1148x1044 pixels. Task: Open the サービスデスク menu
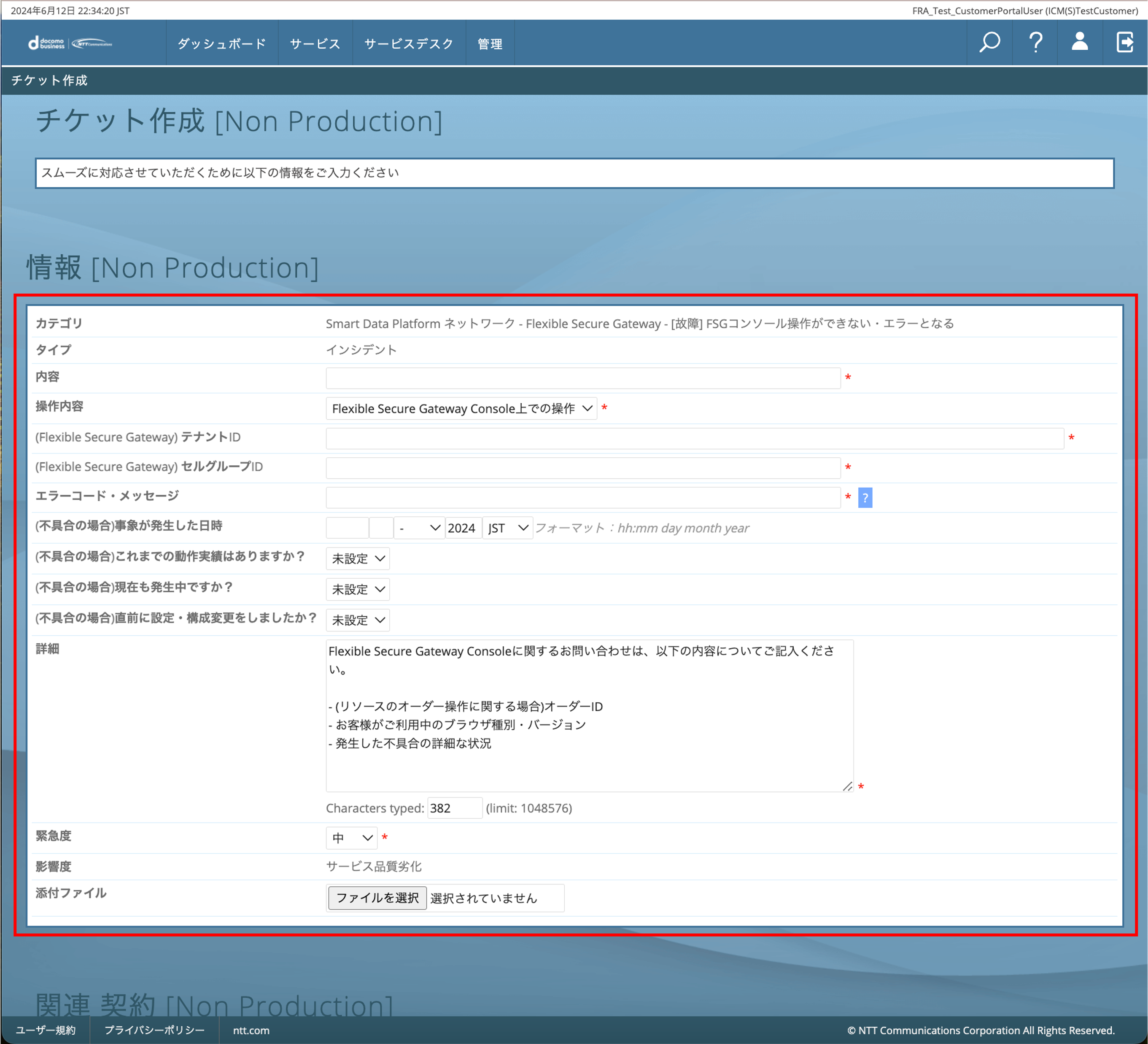coord(409,43)
